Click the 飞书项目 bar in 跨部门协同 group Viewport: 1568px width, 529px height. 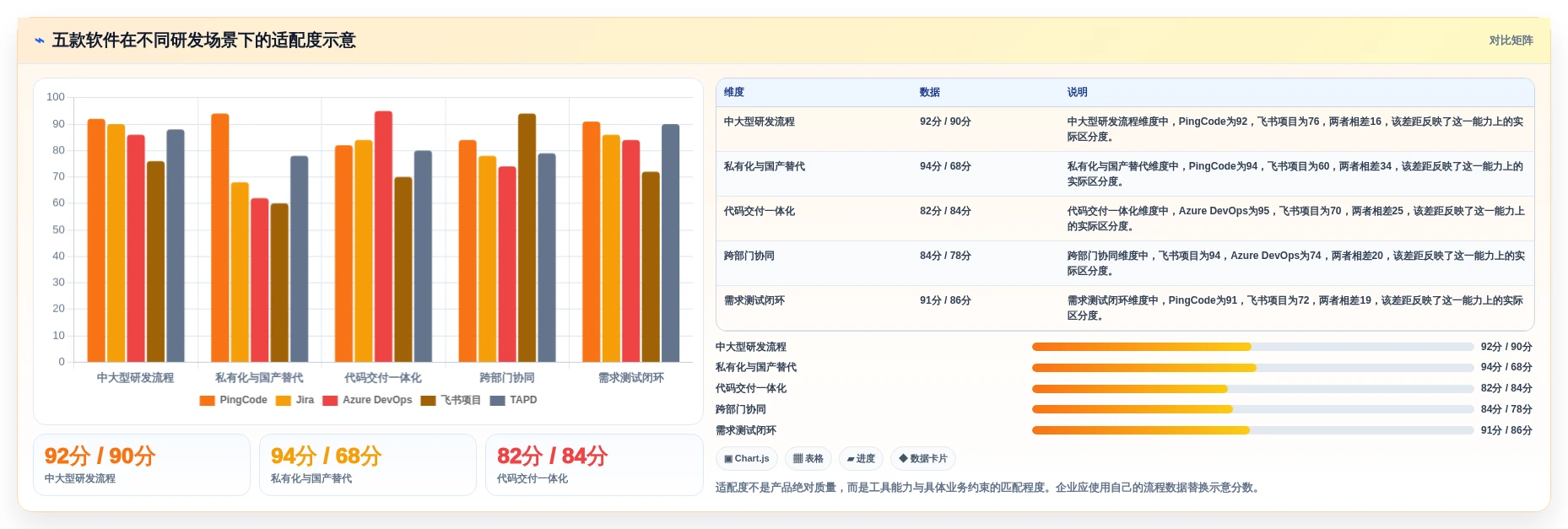coord(527,238)
